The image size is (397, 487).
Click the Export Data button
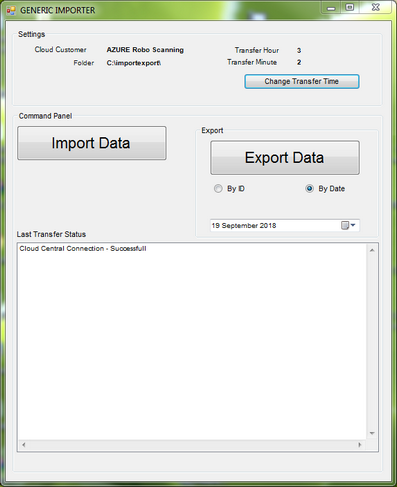click(285, 158)
